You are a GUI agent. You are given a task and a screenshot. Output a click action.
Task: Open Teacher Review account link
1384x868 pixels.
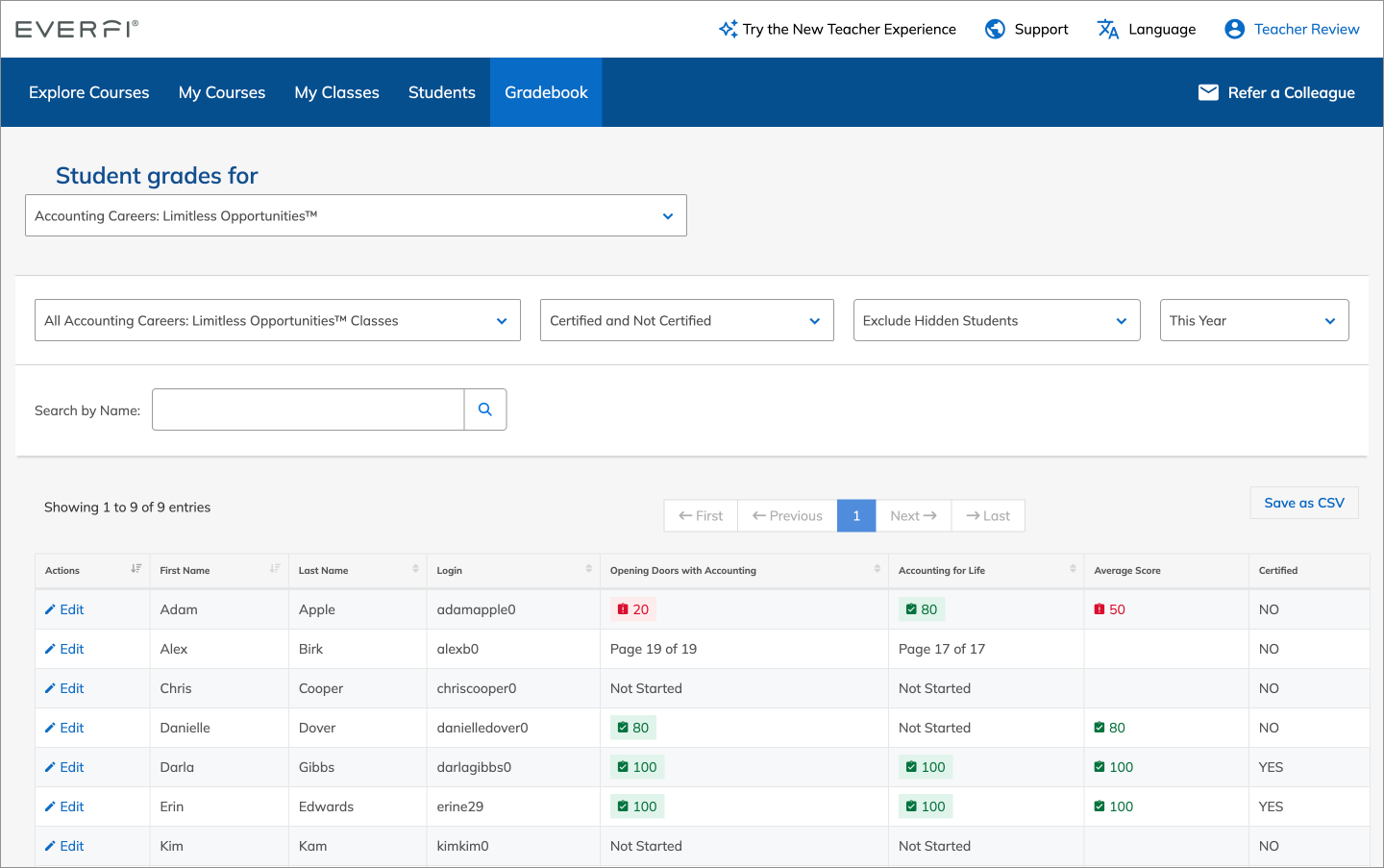click(1292, 29)
